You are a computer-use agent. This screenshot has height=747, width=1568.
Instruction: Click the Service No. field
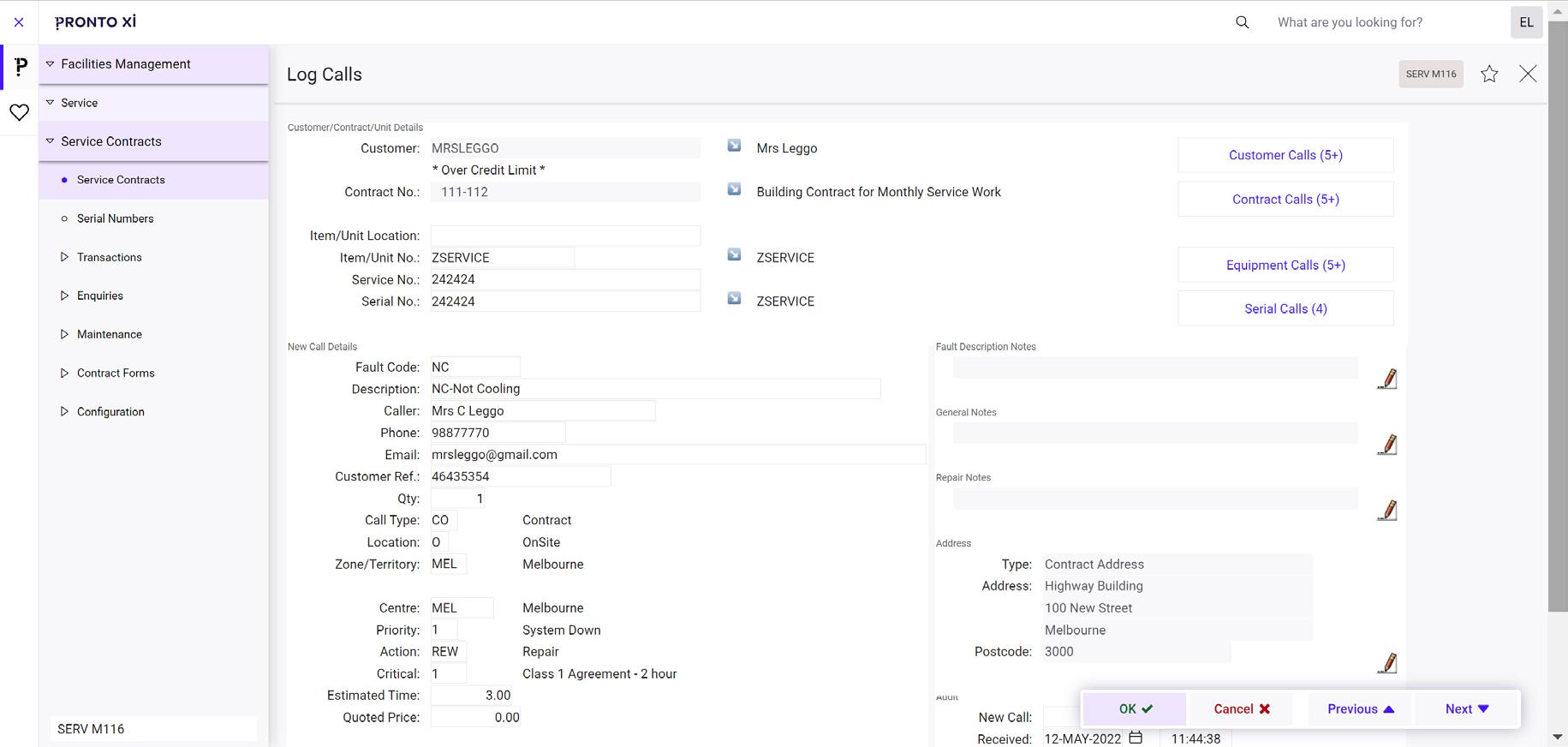coord(565,279)
